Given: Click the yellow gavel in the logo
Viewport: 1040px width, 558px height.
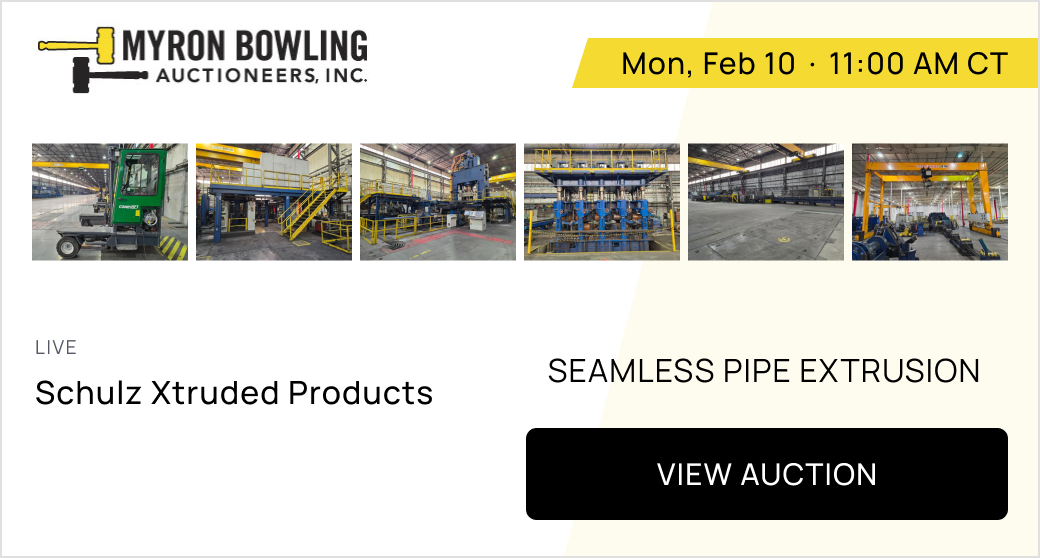Looking at the screenshot, I should 78,45.
